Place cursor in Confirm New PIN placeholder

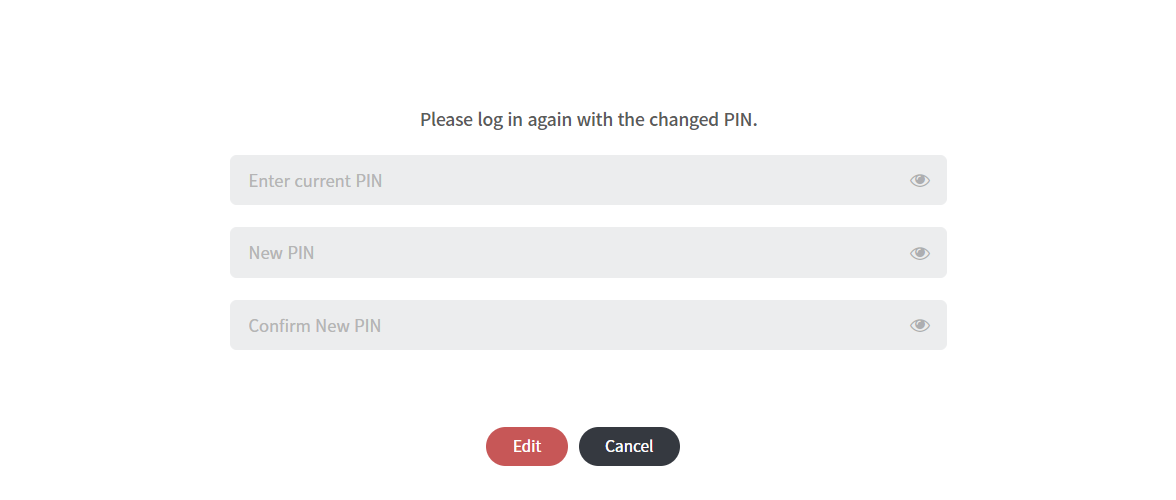click(315, 326)
